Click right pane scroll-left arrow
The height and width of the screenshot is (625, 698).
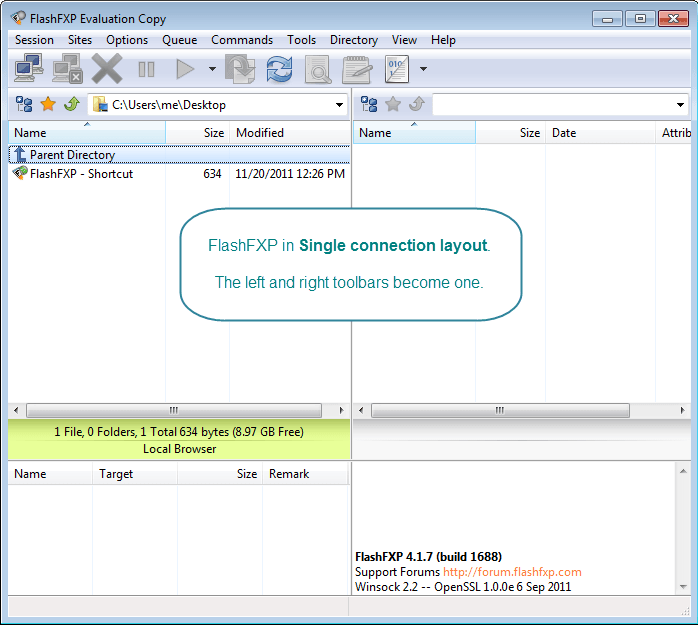[x=361, y=410]
